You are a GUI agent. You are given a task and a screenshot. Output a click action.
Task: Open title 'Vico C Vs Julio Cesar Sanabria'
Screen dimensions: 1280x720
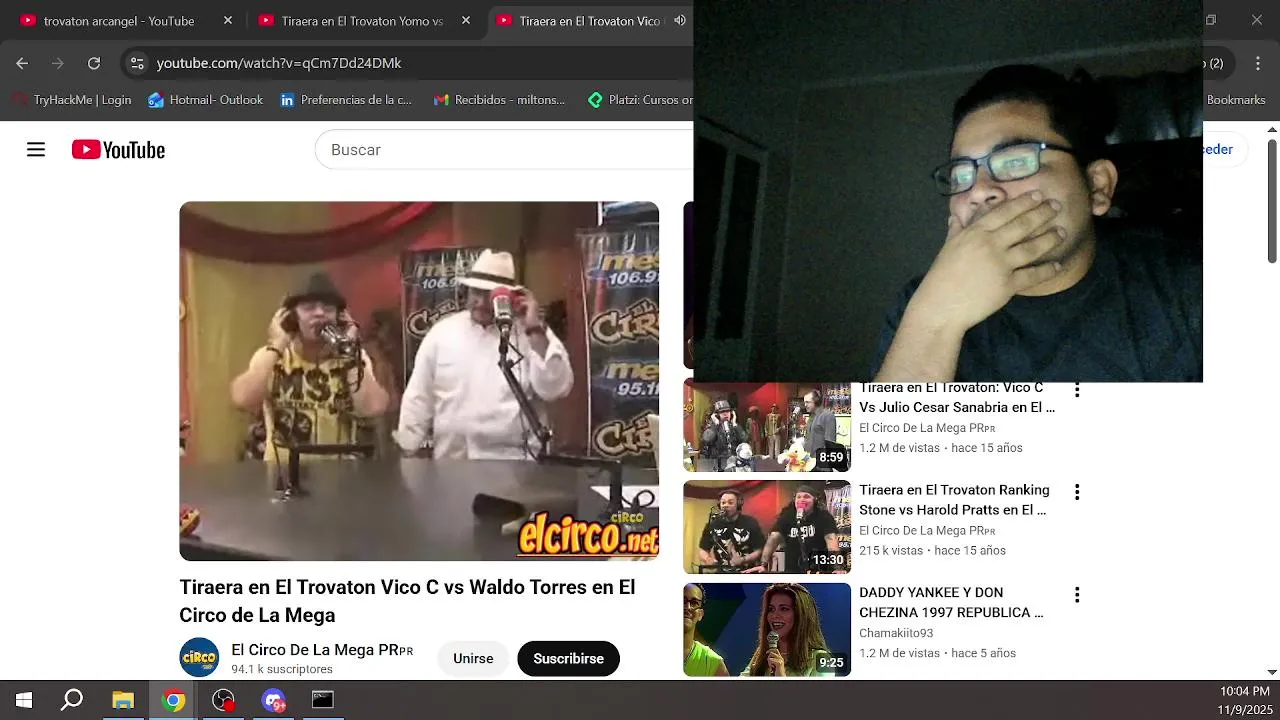coord(957,398)
